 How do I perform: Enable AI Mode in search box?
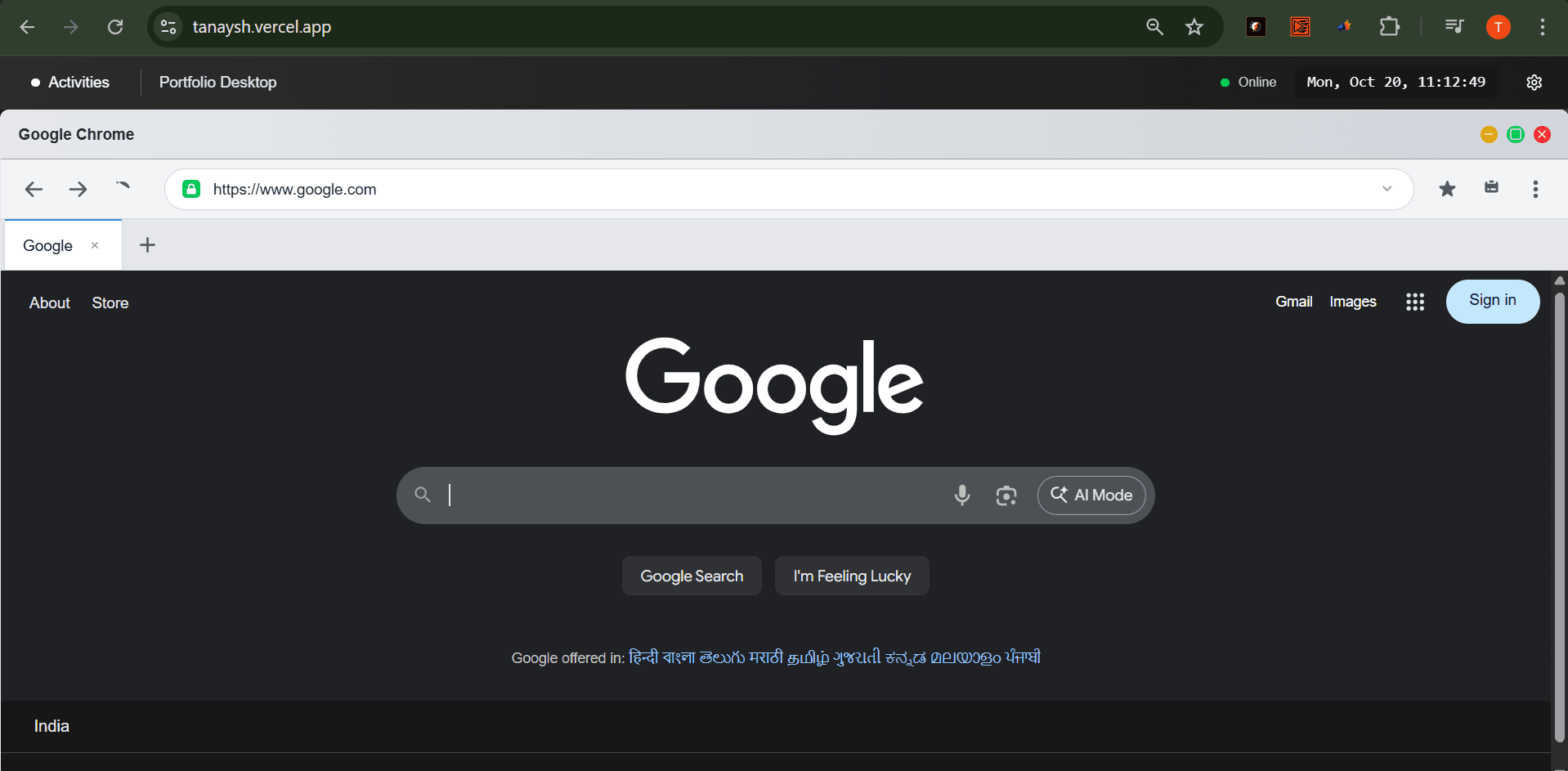1091,495
